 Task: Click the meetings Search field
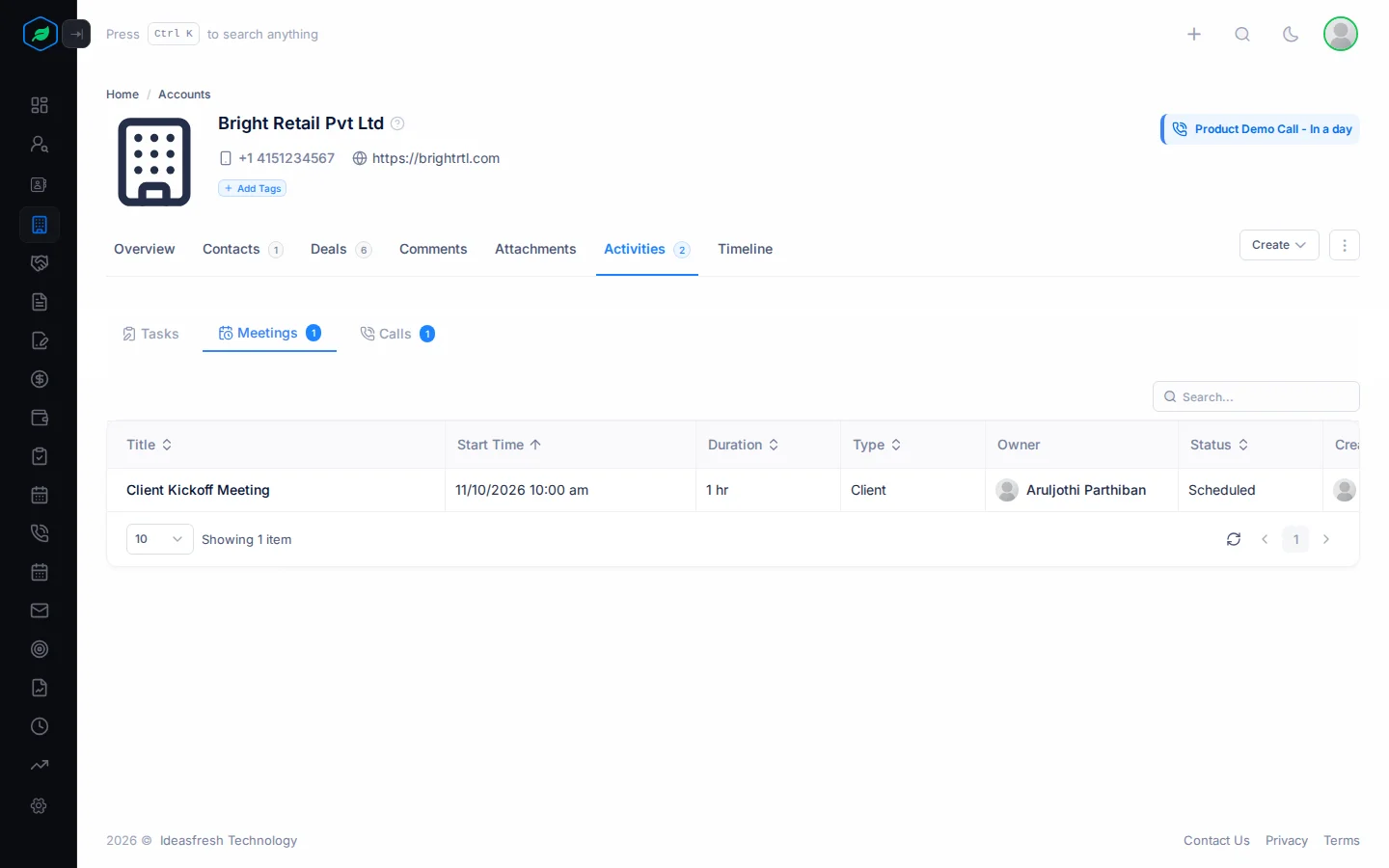pos(1256,396)
